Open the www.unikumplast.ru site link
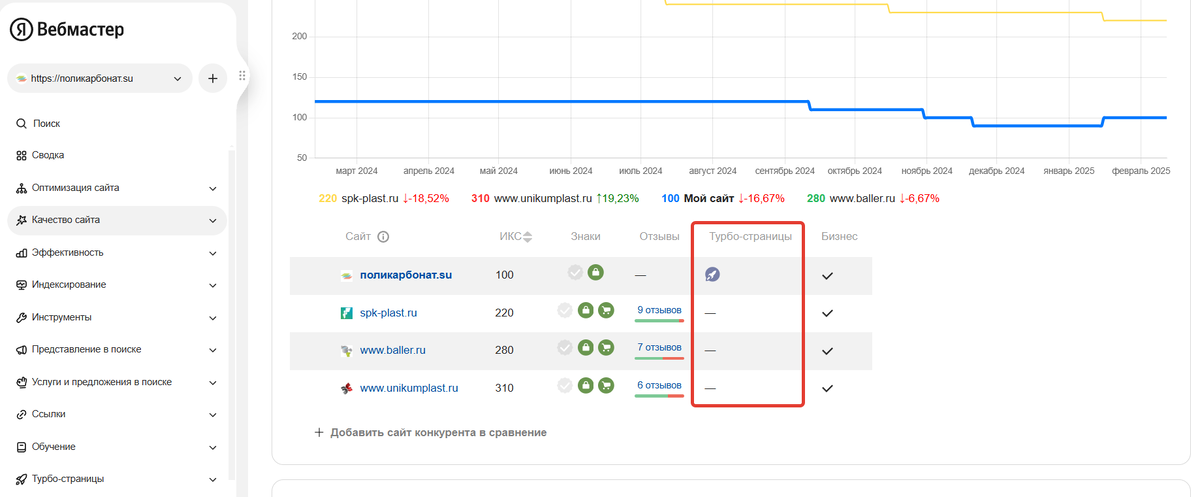Viewport: 1200px width, 497px height. pyautogui.click(x=409, y=388)
